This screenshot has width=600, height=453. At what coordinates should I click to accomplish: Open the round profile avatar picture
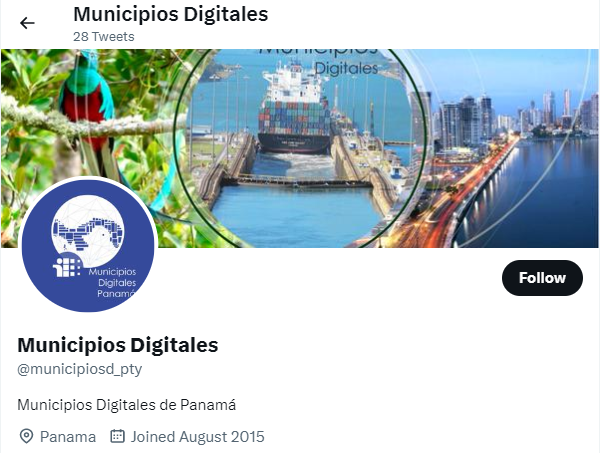coord(88,245)
